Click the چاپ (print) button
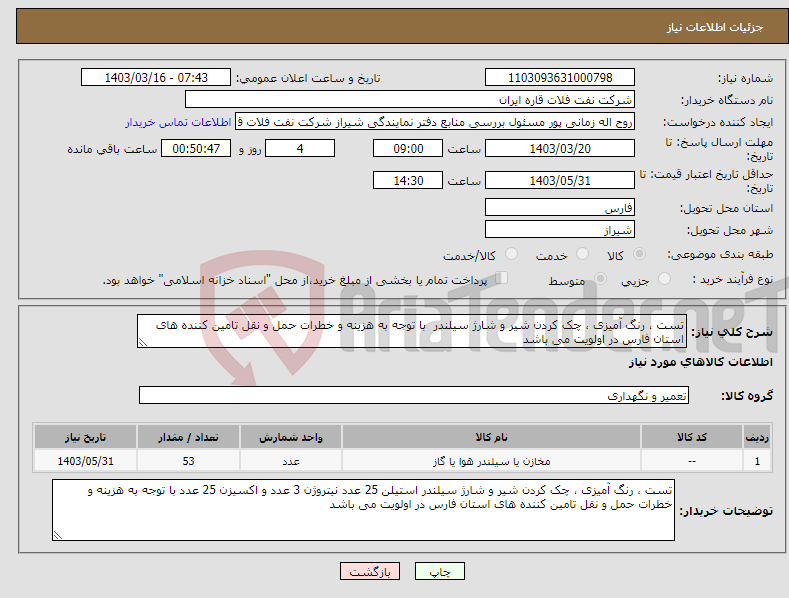 coord(439,571)
